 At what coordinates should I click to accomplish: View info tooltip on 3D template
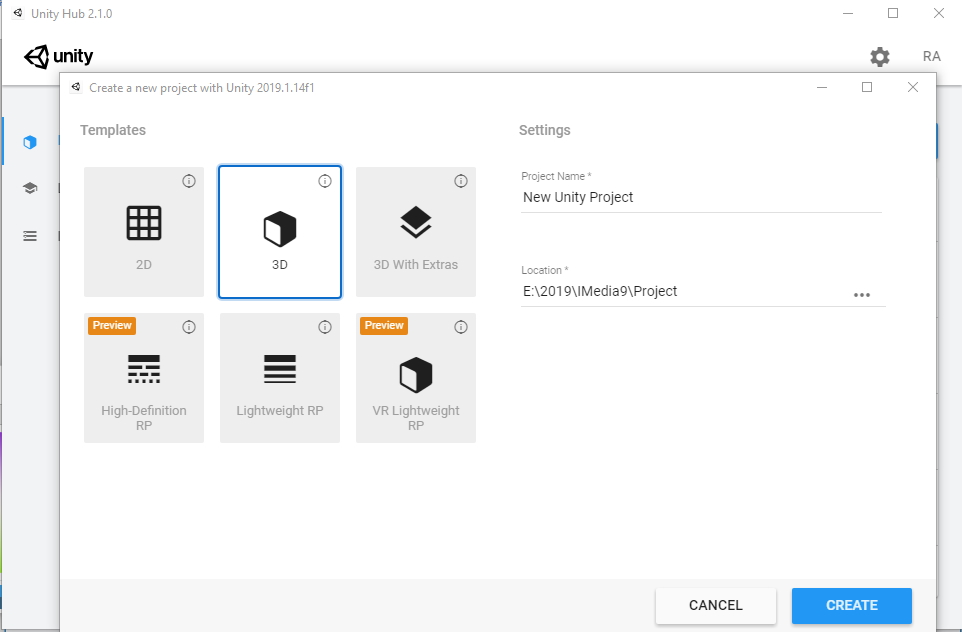[x=324, y=181]
